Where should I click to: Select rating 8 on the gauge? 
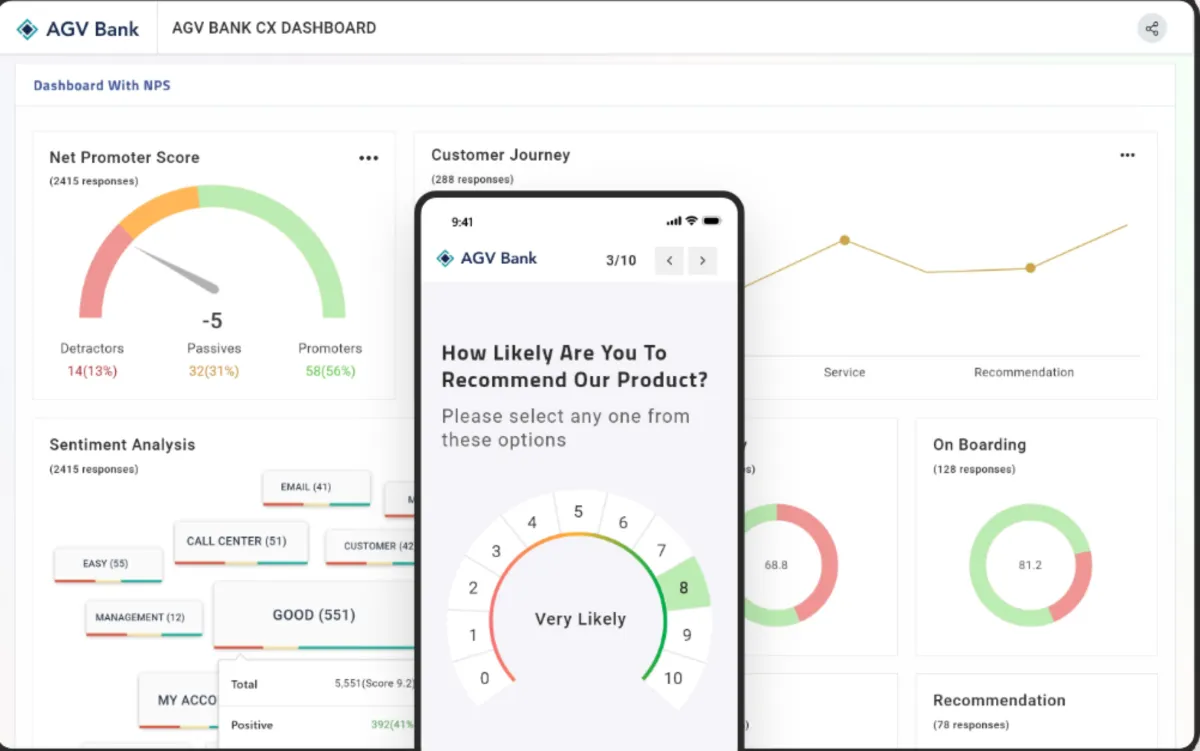coord(684,587)
